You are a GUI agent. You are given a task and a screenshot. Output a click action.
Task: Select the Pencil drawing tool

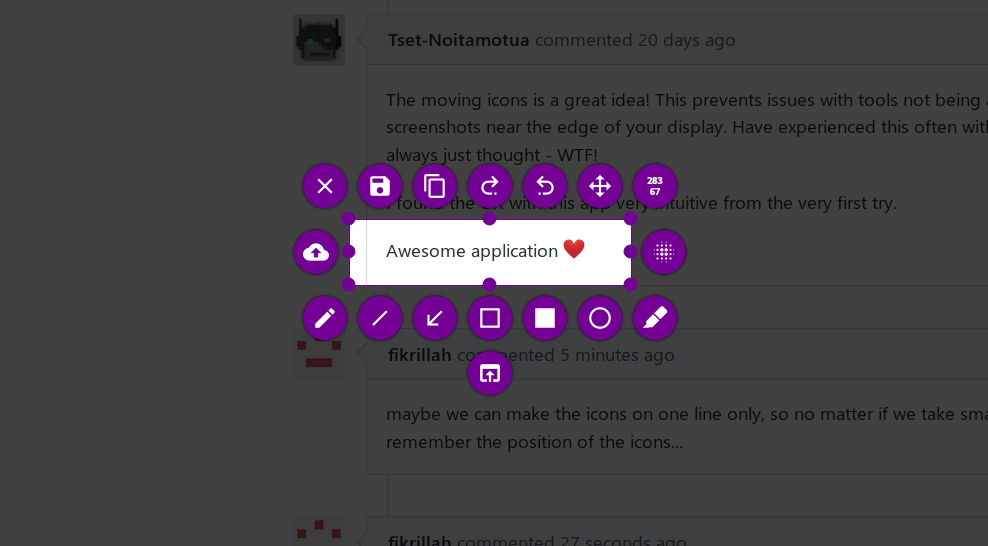click(325, 318)
